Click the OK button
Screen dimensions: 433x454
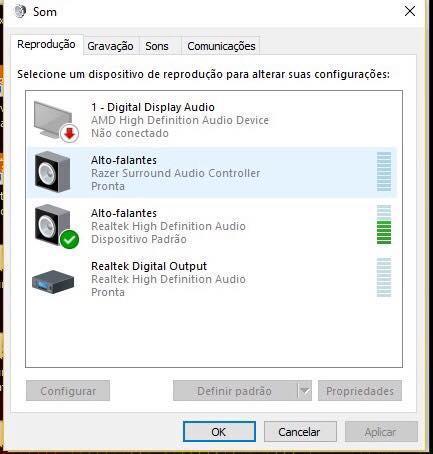click(219, 432)
